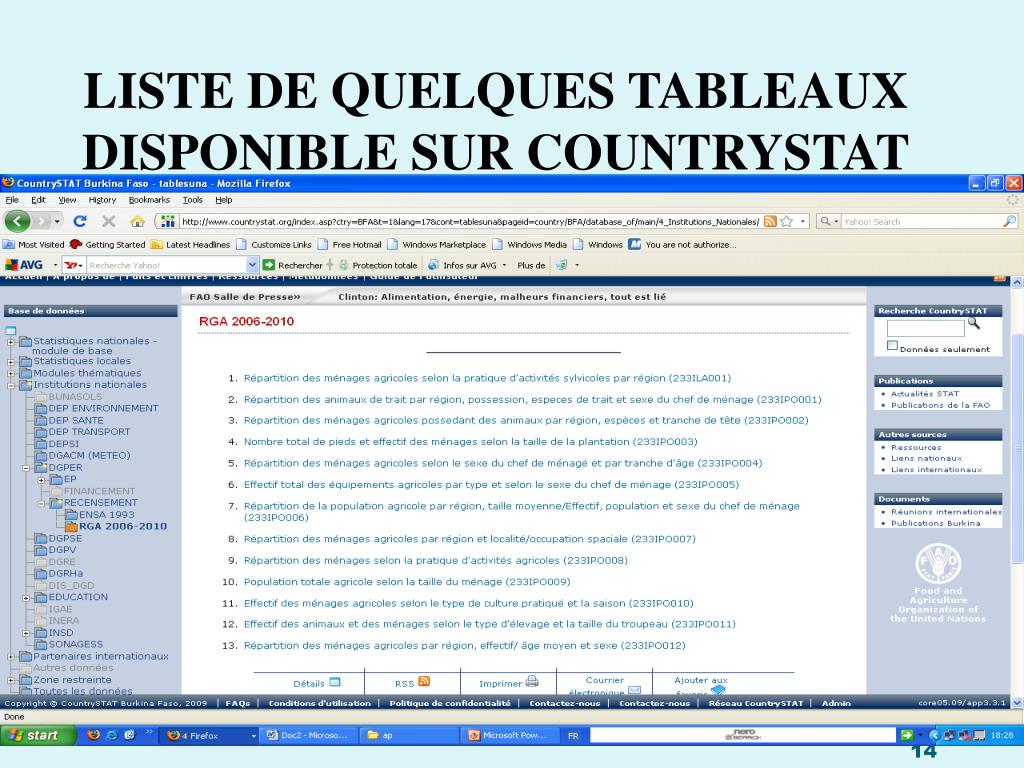Viewport: 1024px width, 768px height.
Task: Click the CountrySTAT site favicon in address bar
Action: pos(168,221)
